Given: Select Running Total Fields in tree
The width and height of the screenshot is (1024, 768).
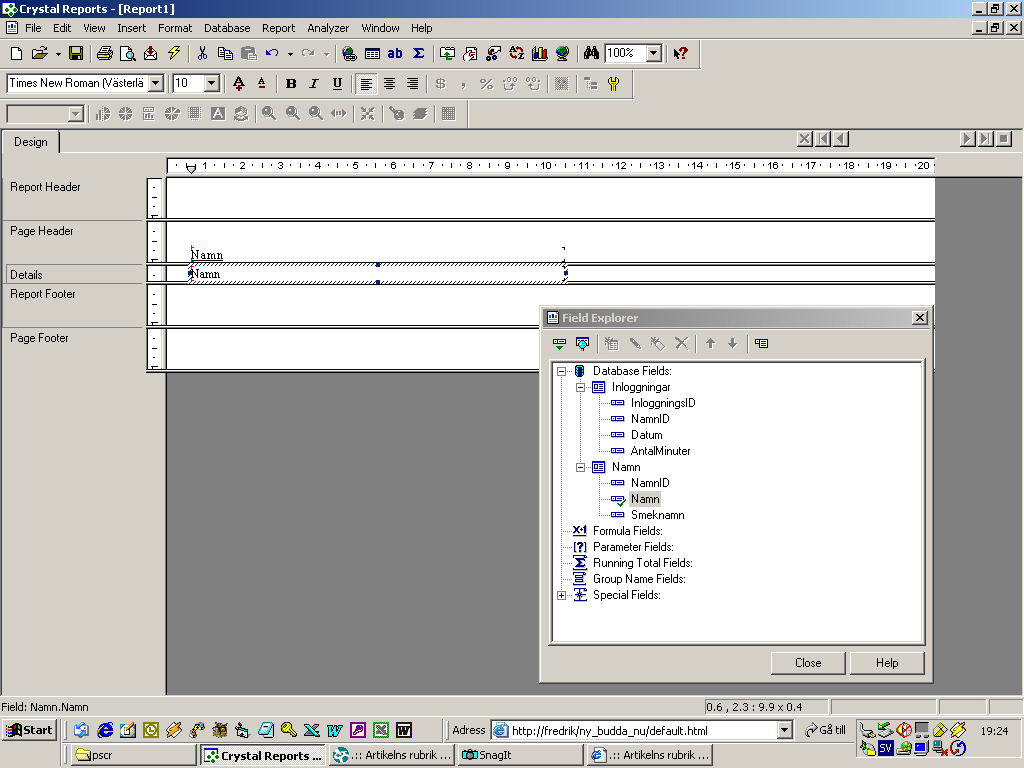Looking at the screenshot, I should [x=643, y=563].
